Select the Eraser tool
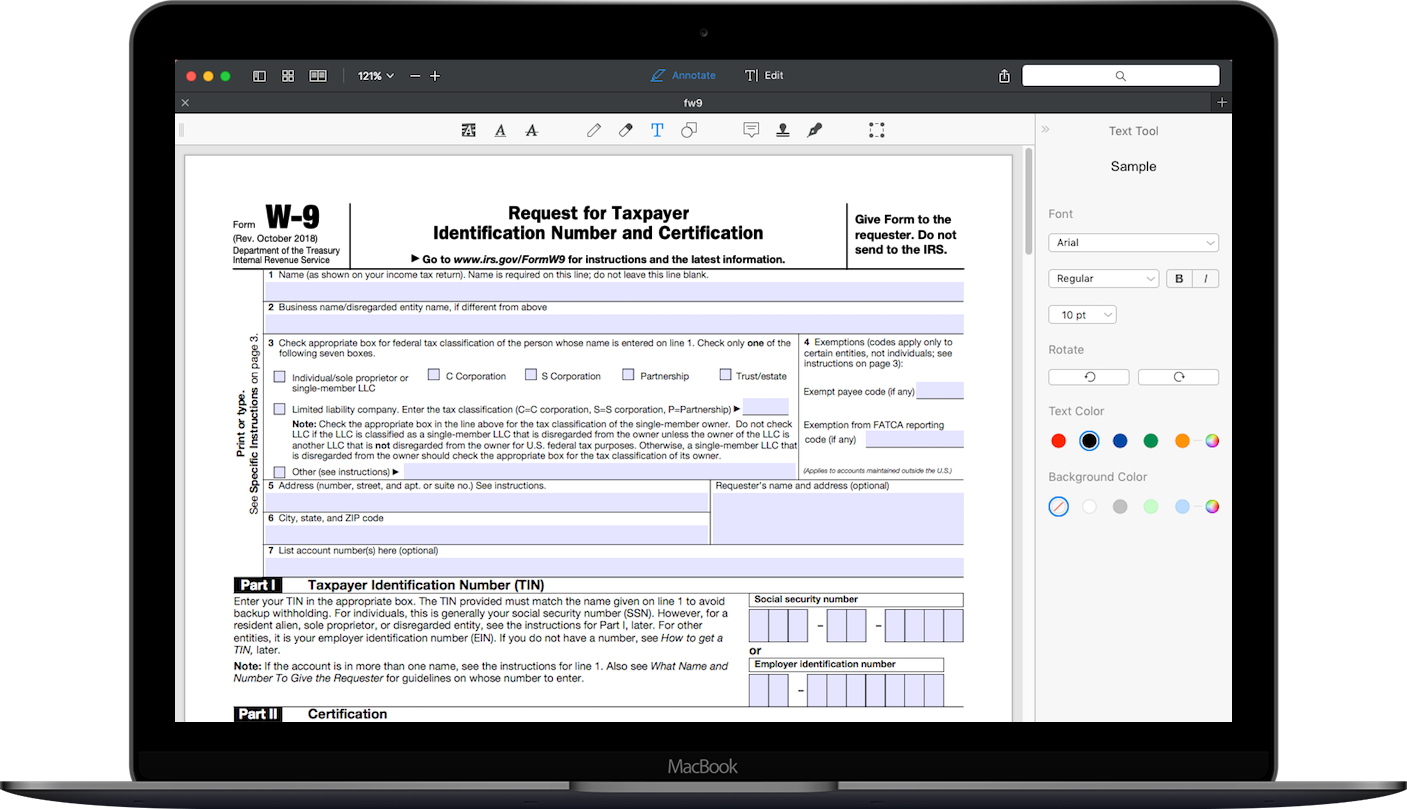Image resolution: width=1407 pixels, height=809 pixels. [625, 130]
